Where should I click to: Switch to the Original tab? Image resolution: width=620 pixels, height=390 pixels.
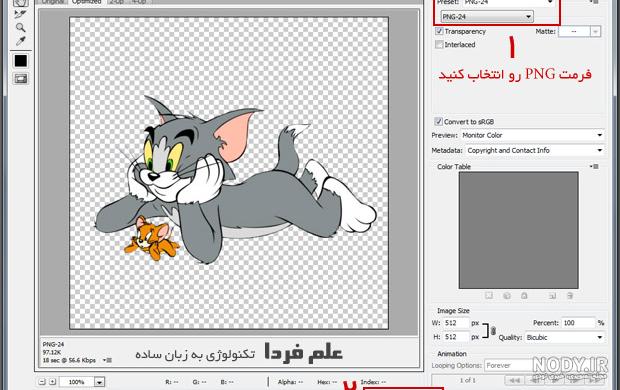tap(53, 2)
